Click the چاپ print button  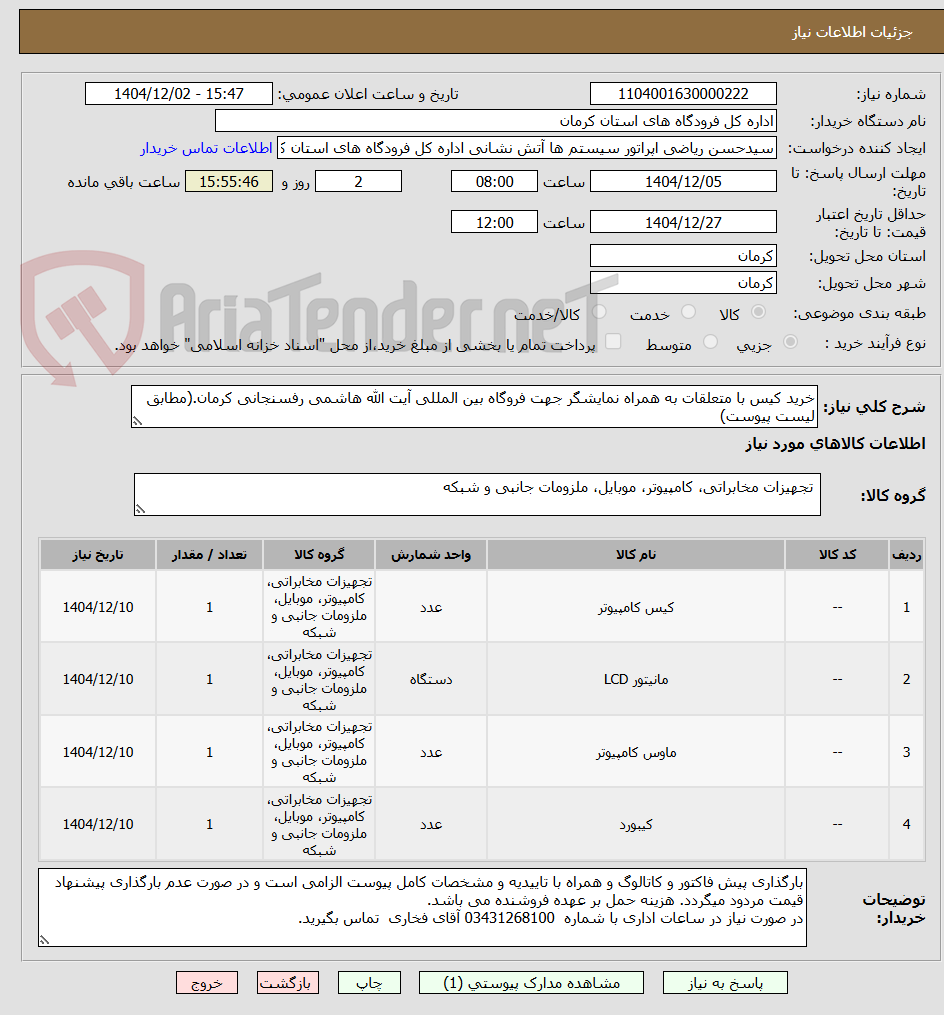click(369, 983)
